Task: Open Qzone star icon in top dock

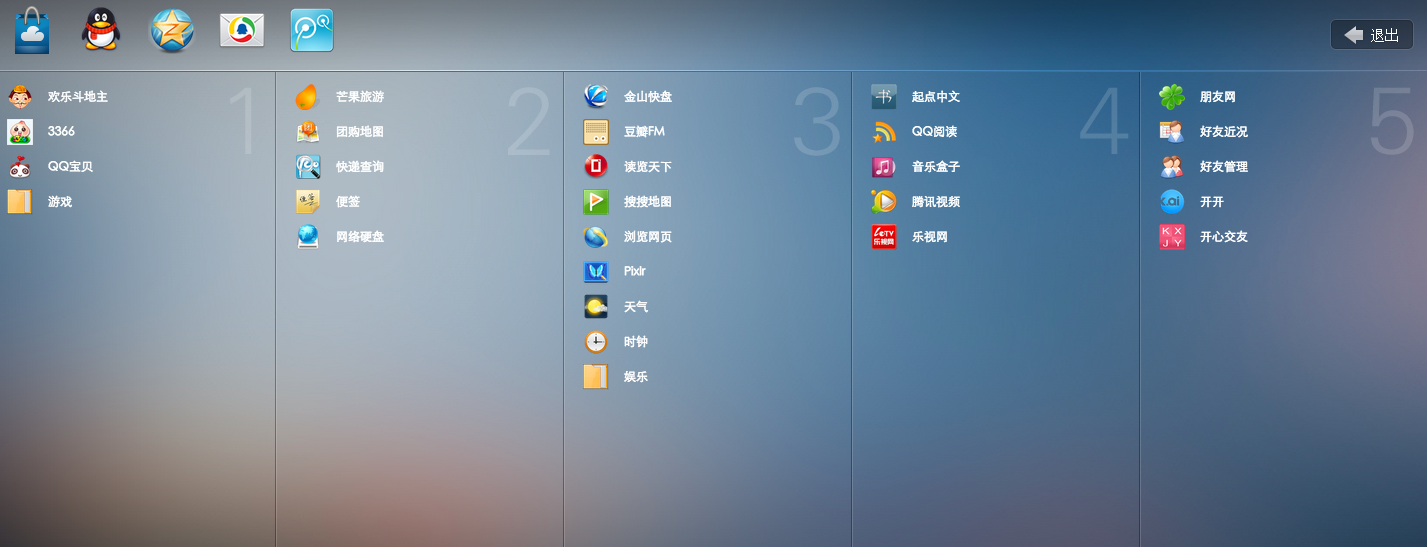Action: [171, 30]
